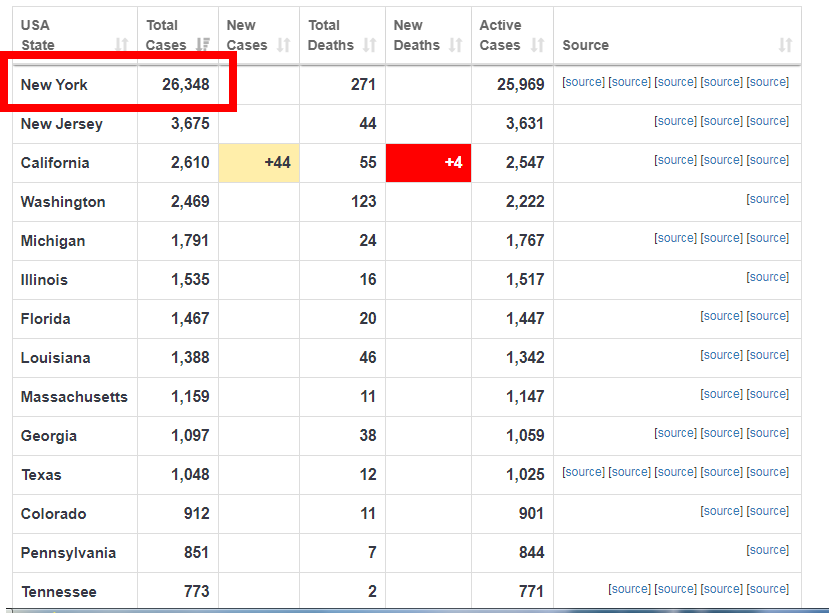
Task: Open last source link for Colorado
Action: click(x=768, y=511)
